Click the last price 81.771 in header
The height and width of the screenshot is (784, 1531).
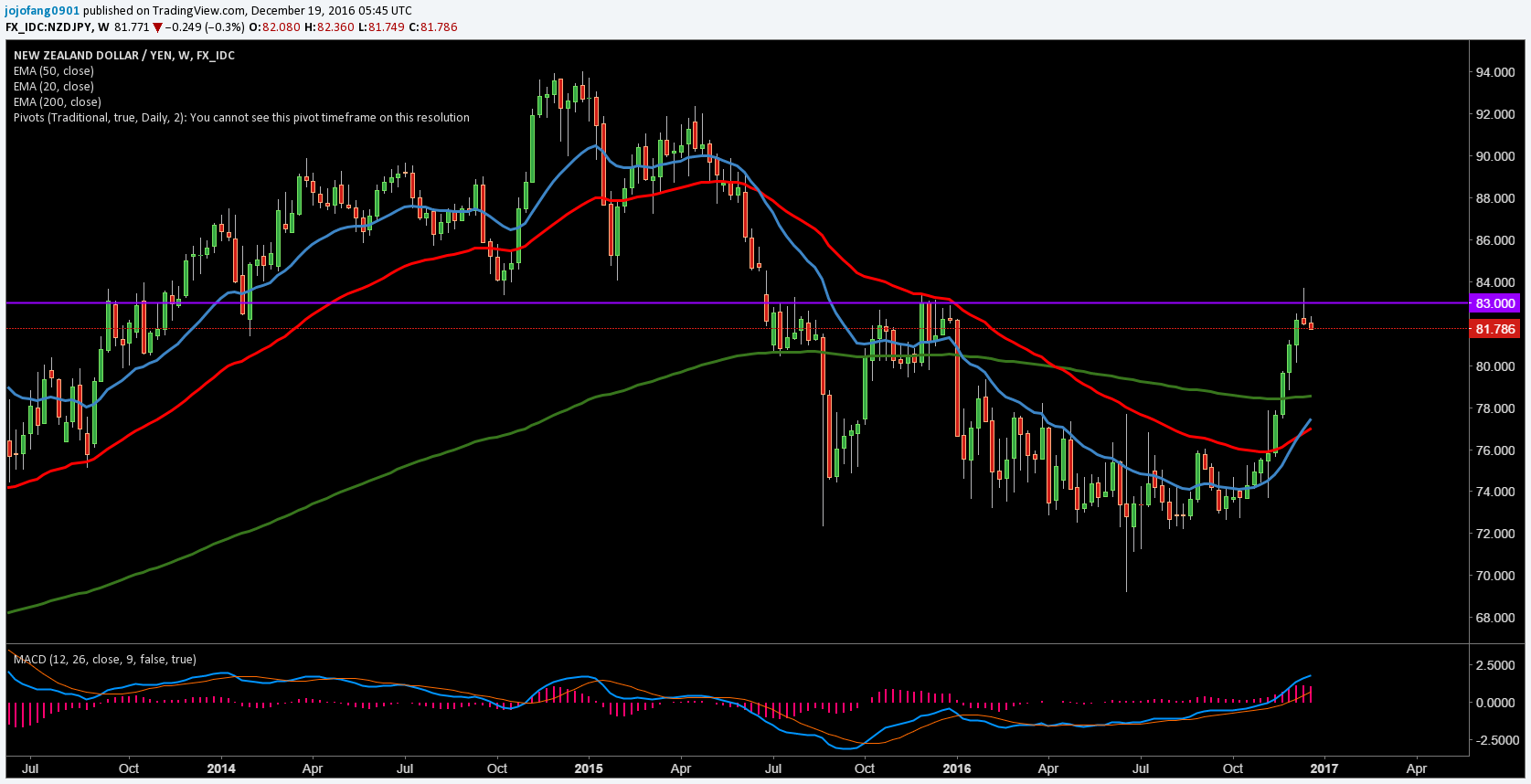tap(132, 27)
